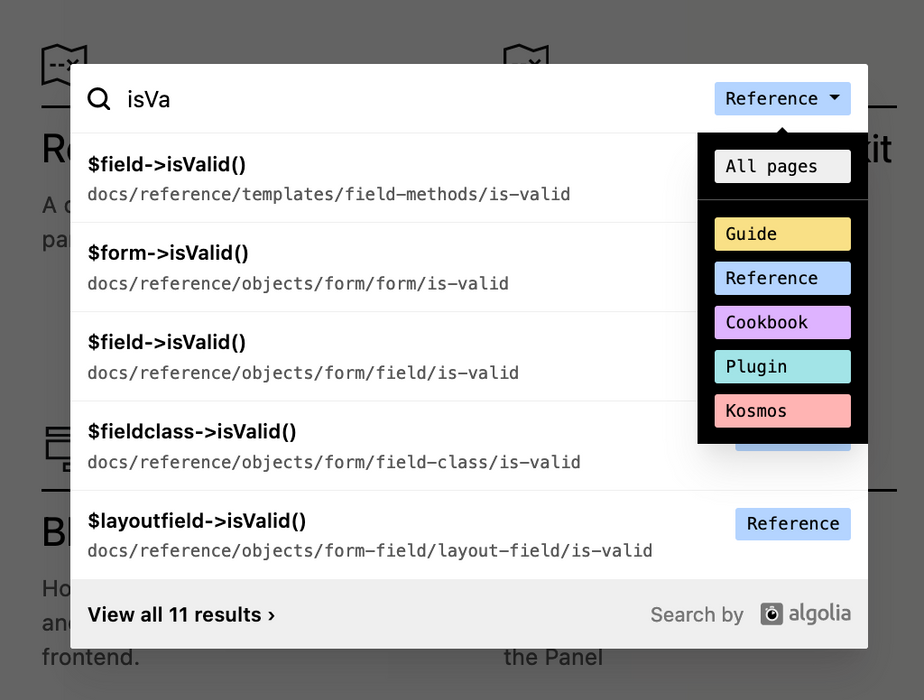Image resolution: width=924 pixels, height=700 pixels.
Task: Click the map icon behind the dialog, top left
Action: (64, 64)
